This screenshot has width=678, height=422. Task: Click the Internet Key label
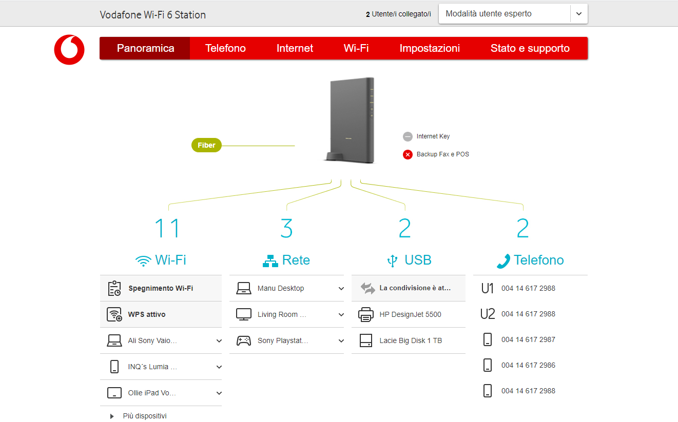coord(433,136)
